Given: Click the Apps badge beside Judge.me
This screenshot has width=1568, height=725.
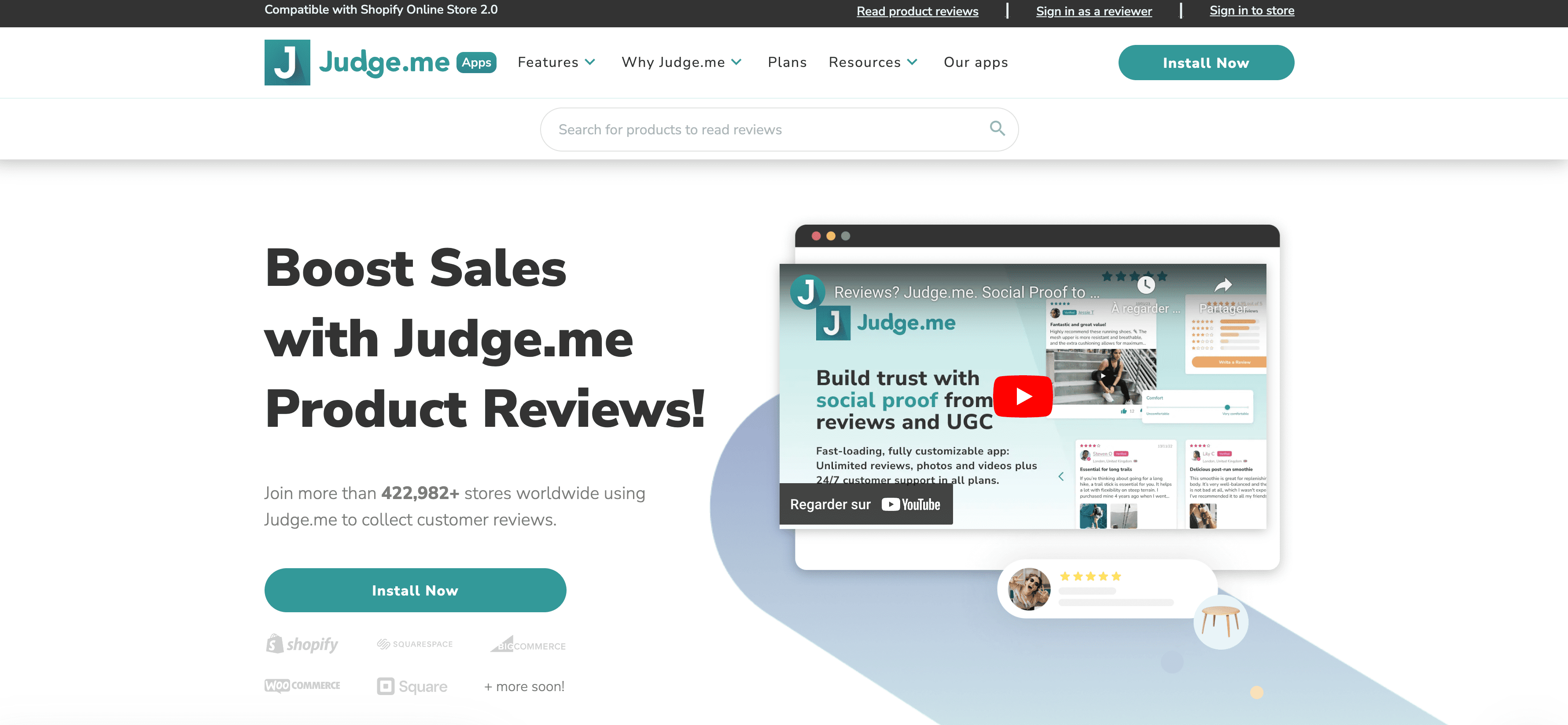Looking at the screenshot, I should (476, 62).
